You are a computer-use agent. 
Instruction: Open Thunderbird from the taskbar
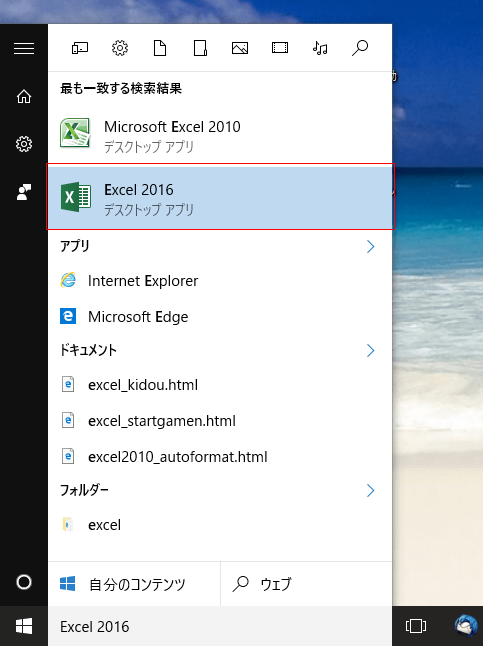(466, 626)
